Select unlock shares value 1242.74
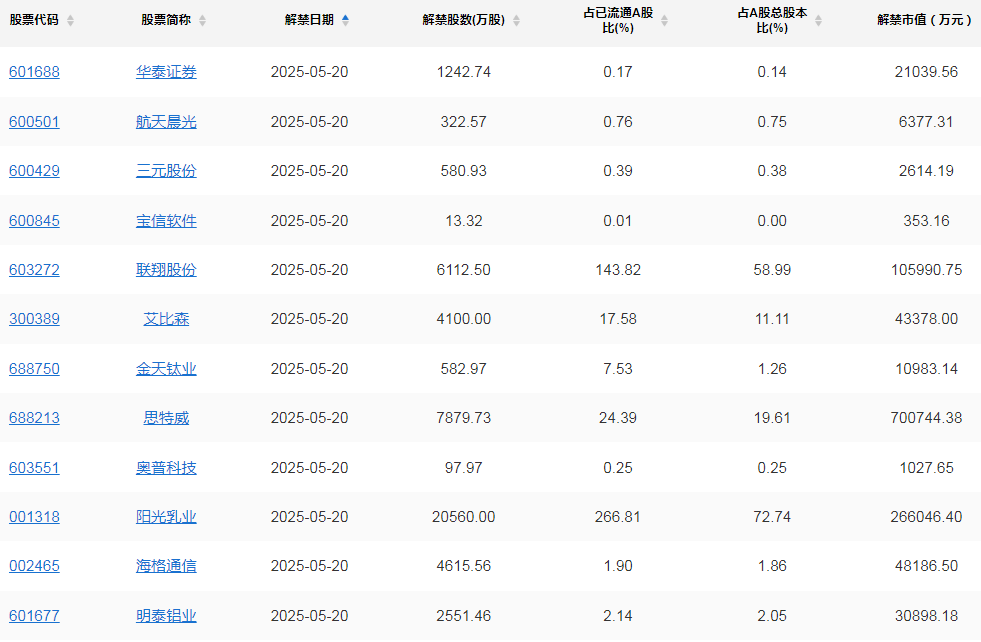 click(464, 72)
